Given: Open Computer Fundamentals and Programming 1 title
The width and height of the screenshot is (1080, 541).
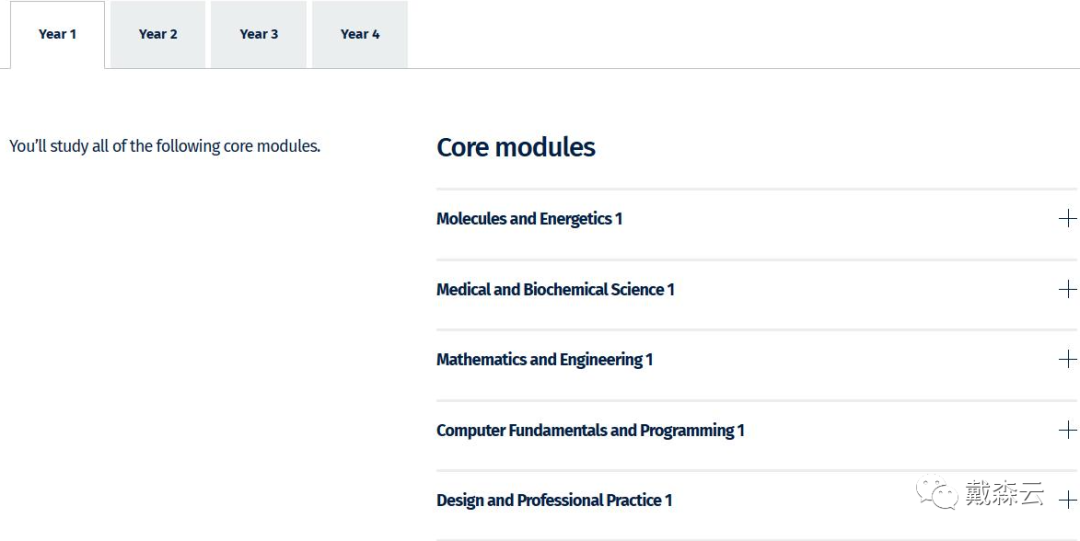Looking at the screenshot, I should tap(590, 430).
